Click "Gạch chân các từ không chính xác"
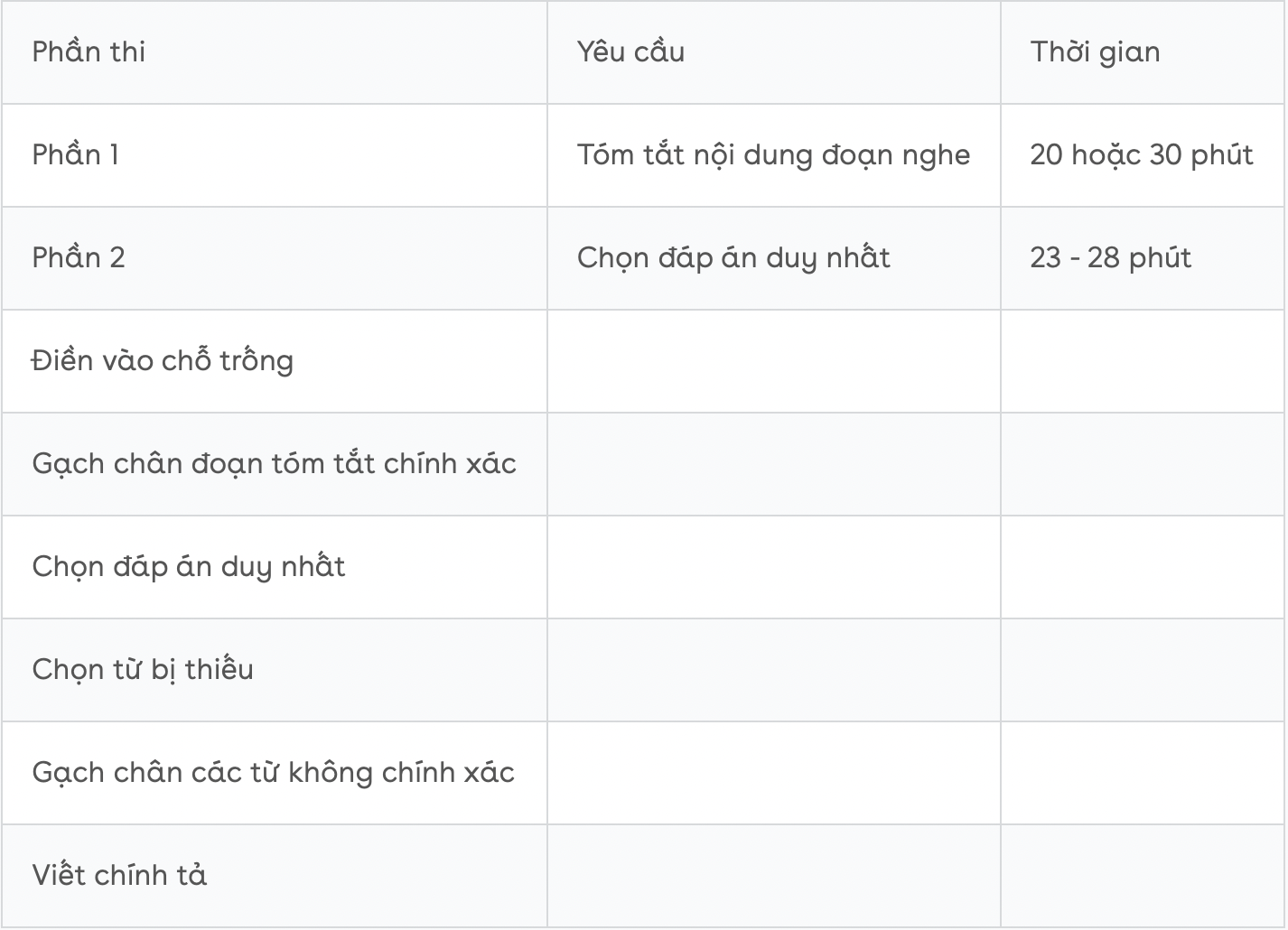 [x=273, y=773]
